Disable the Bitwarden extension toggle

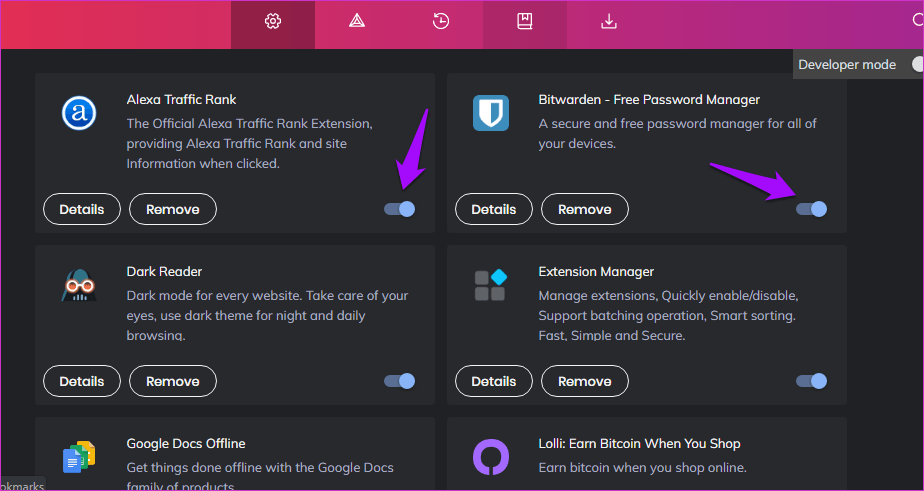coord(811,209)
